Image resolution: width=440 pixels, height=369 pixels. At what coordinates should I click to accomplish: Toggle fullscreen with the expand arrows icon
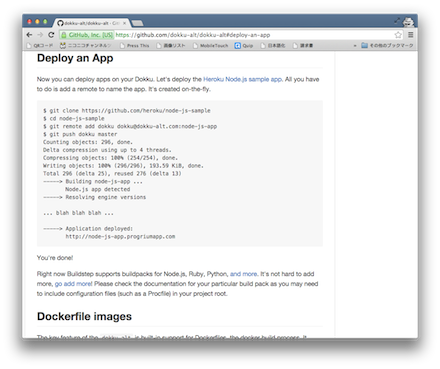click(397, 21)
